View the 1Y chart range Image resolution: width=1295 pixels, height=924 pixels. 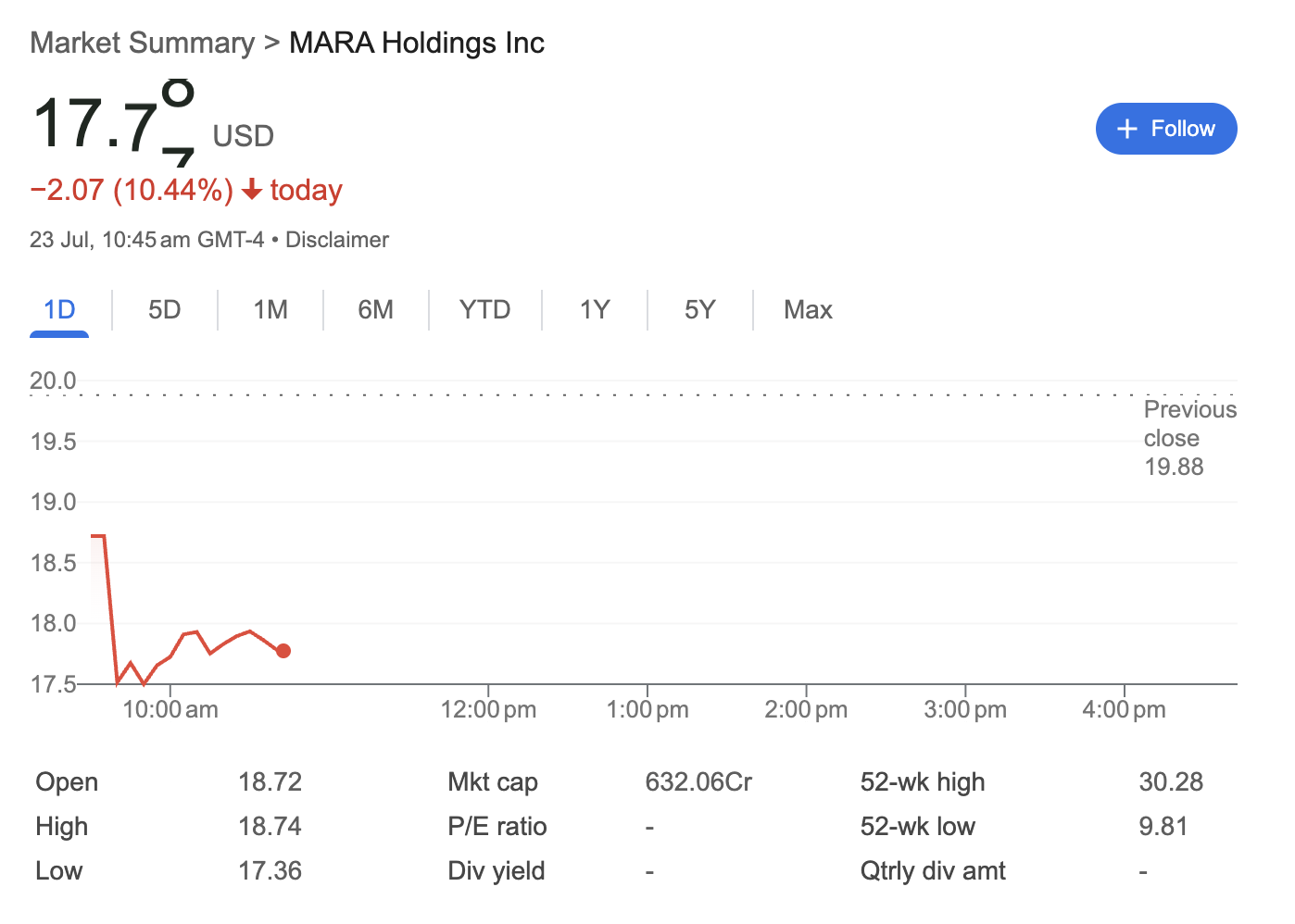pyautogui.click(x=595, y=309)
